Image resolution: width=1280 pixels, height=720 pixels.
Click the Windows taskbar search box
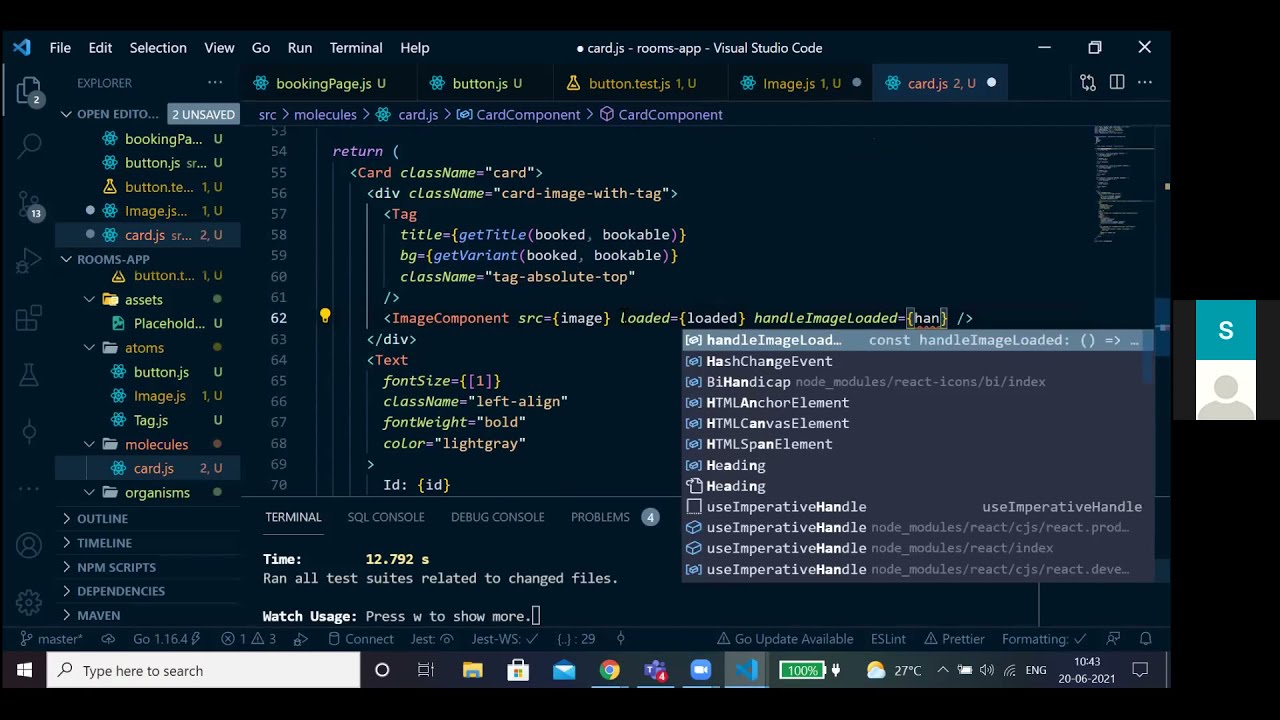[x=204, y=670]
